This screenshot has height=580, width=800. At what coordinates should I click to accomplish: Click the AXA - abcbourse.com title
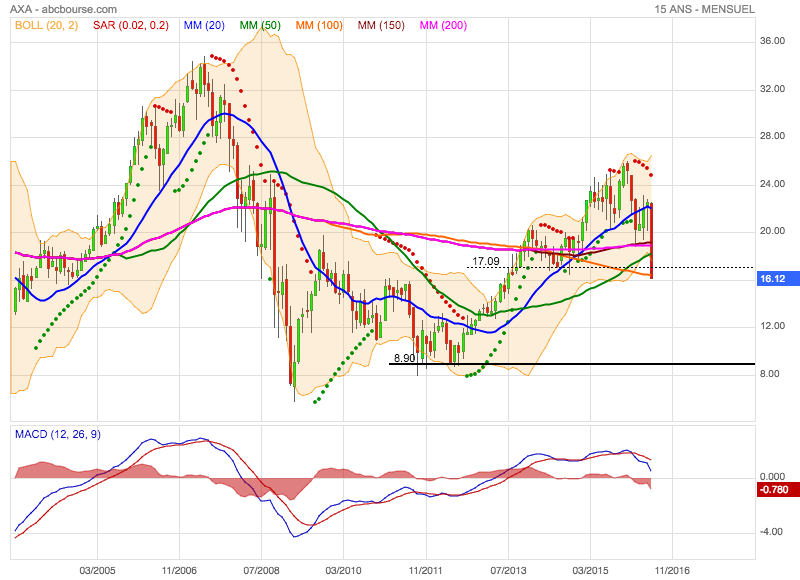pos(63,9)
